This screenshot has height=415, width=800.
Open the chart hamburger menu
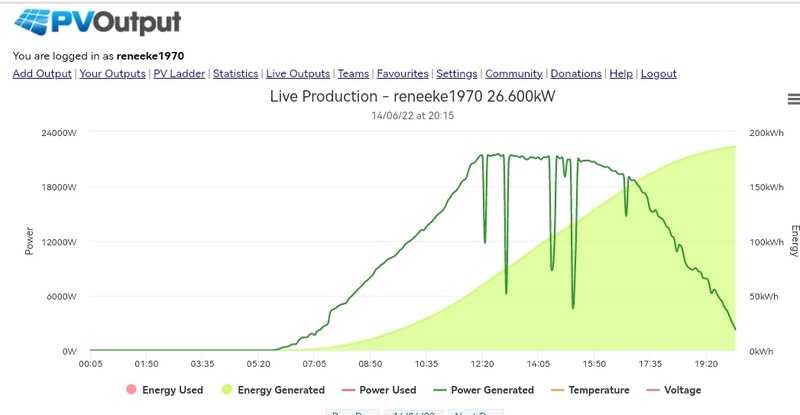point(793,99)
